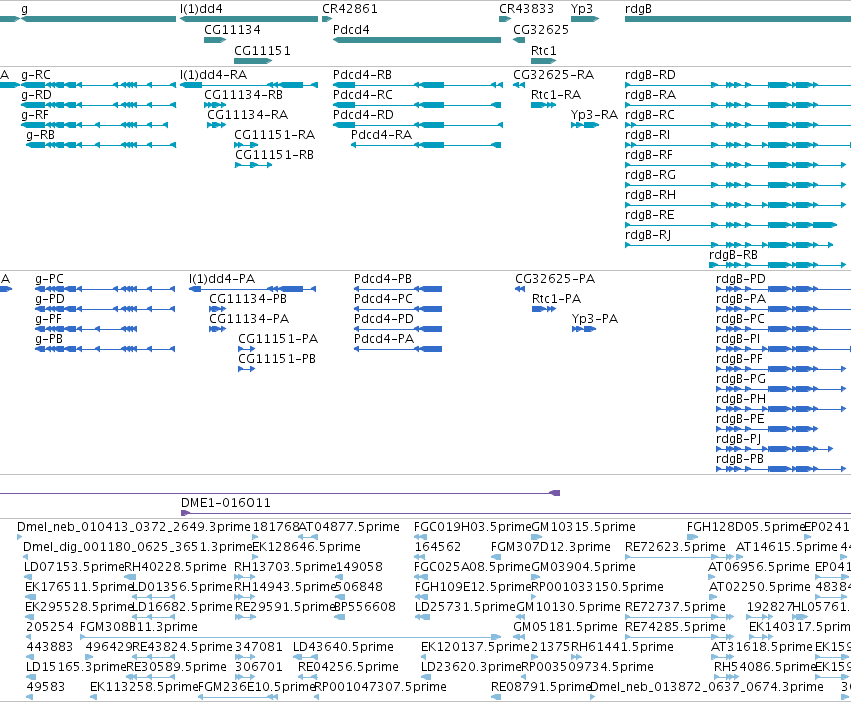Click transcript rdgB-RJ label
The image size is (851, 702).
(x=648, y=235)
